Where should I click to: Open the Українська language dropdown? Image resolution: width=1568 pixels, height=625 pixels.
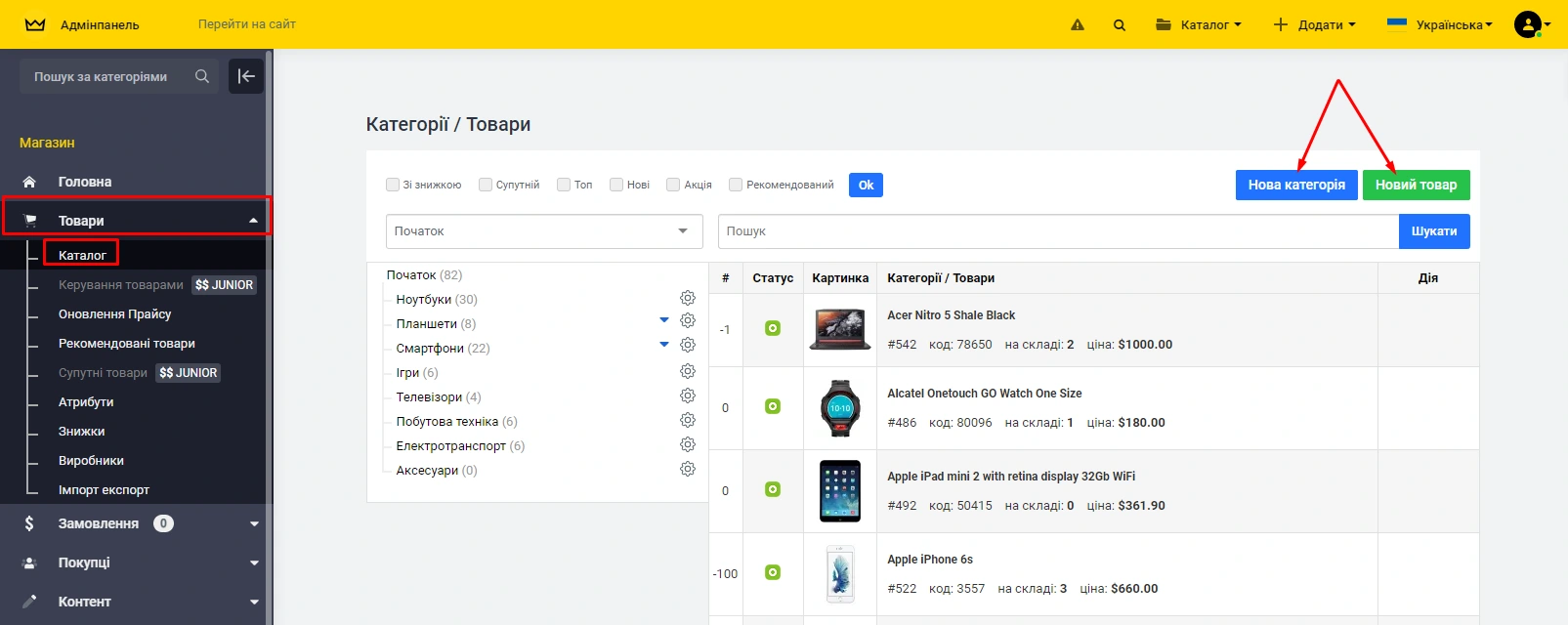[x=1440, y=24]
